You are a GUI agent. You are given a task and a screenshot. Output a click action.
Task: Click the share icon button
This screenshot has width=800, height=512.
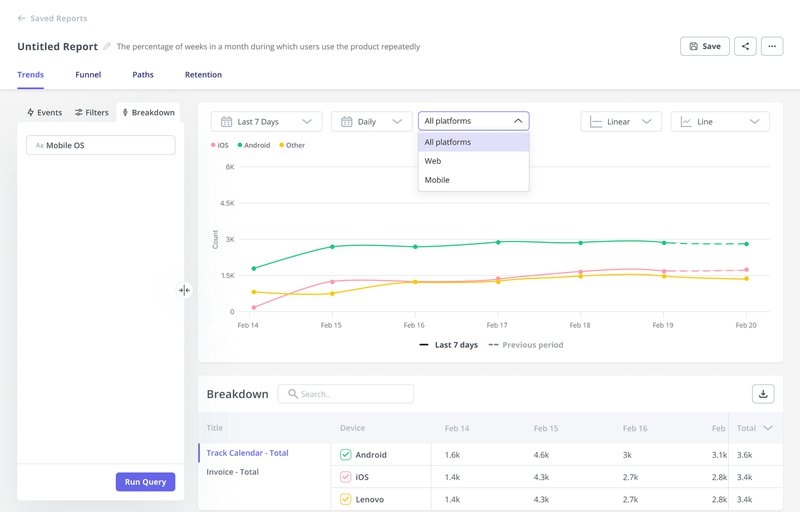pos(745,46)
